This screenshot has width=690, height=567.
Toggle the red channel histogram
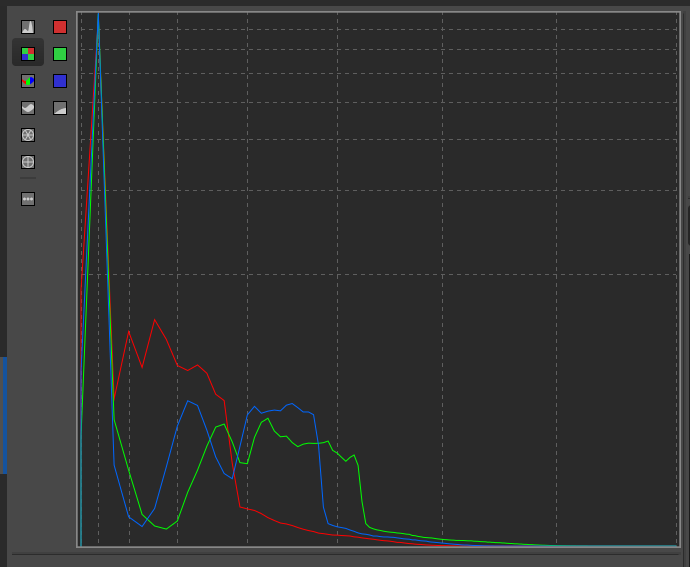click(60, 27)
